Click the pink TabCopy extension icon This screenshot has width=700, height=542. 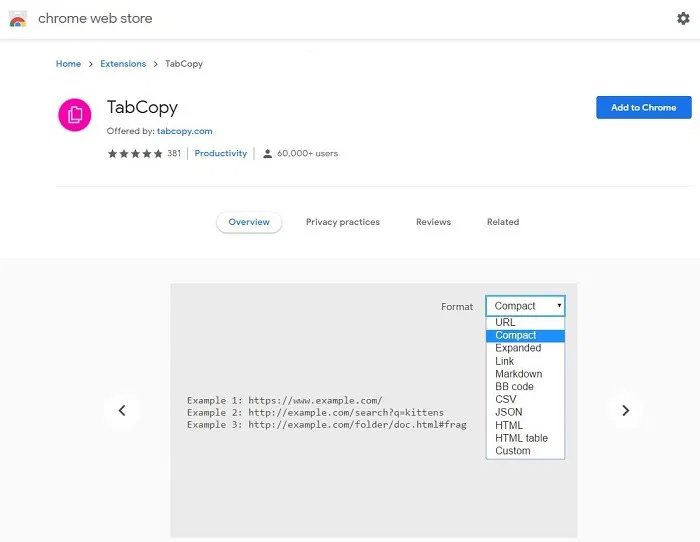[x=75, y=115]
